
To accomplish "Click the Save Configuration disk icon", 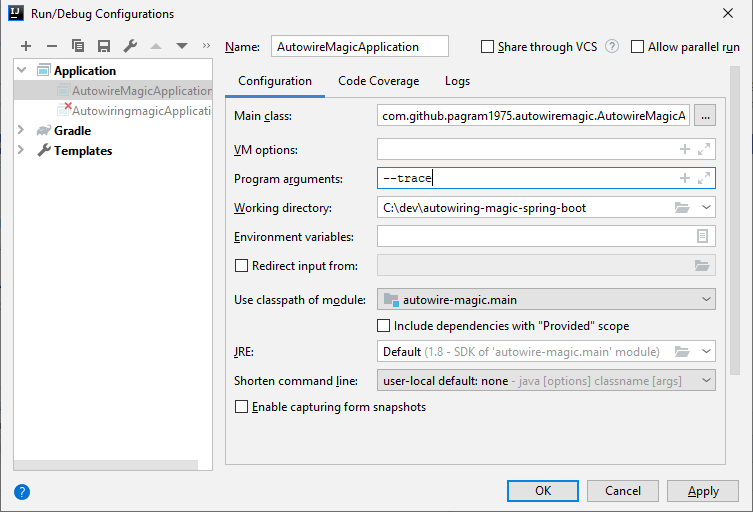I will tap(103, 46).
